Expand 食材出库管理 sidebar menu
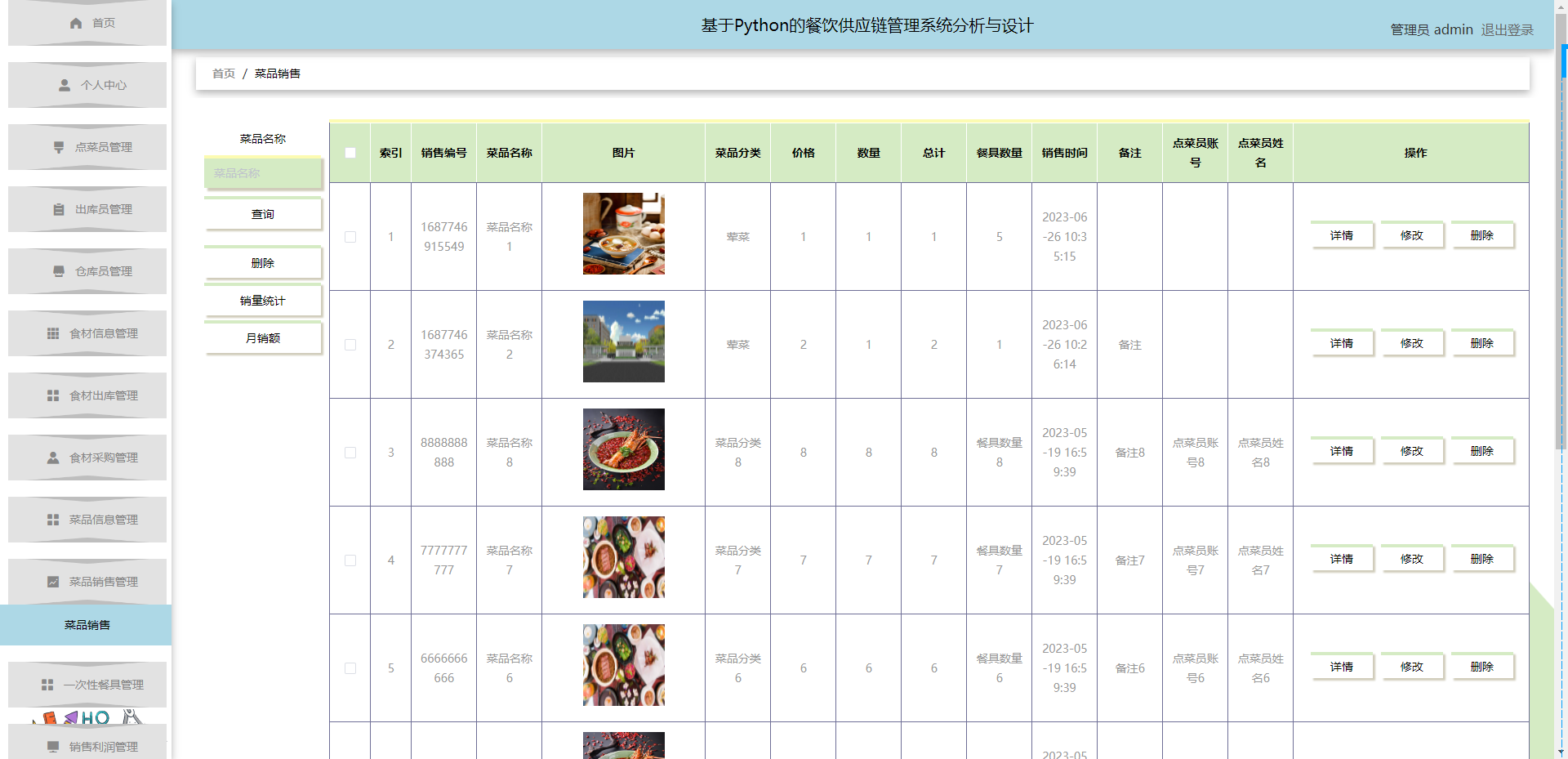This screenshot has width=1568, height=759. (87, 395)
